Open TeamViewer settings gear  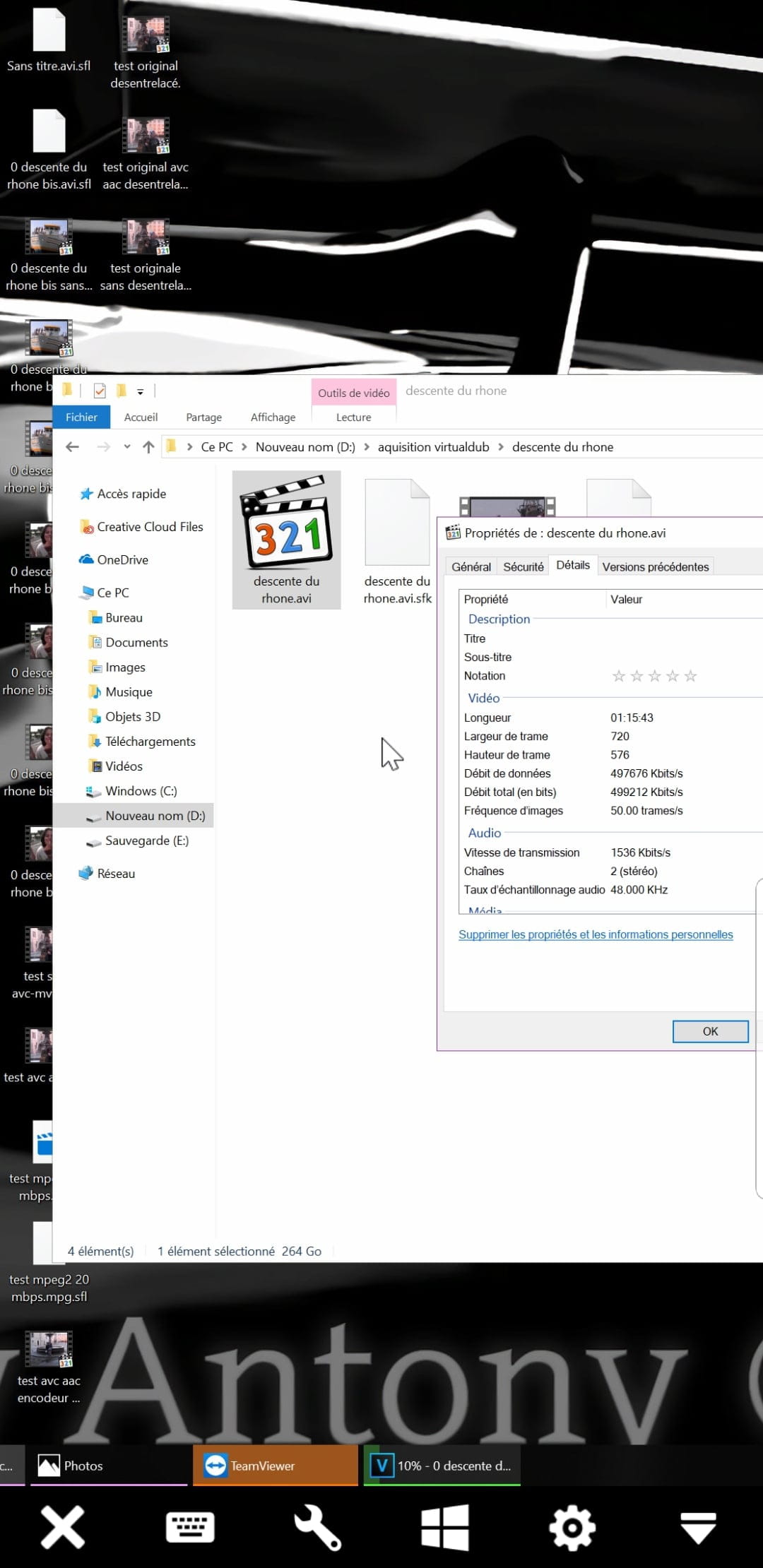tap(572, 1527)
